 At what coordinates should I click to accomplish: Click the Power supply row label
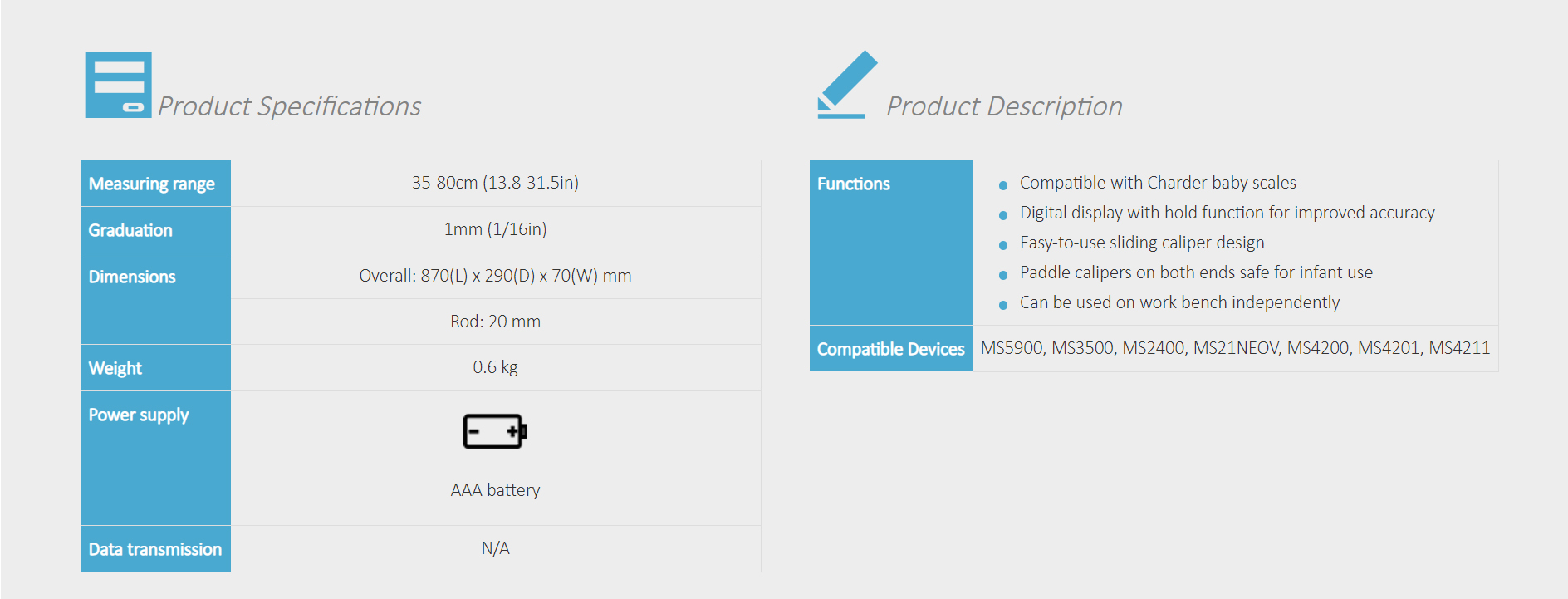coord(139,415)
